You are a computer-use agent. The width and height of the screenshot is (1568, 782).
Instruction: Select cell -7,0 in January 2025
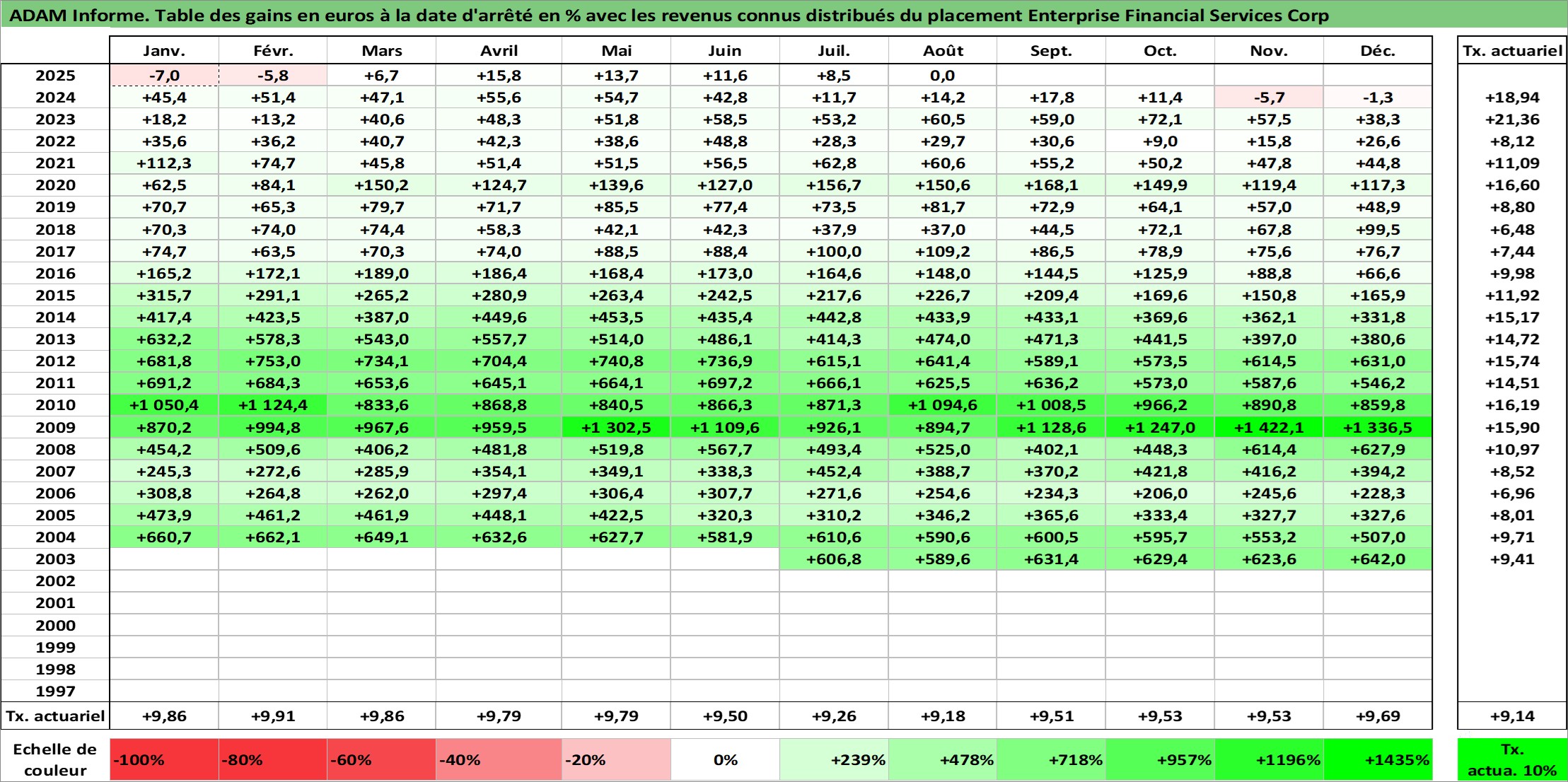point(164,76)
